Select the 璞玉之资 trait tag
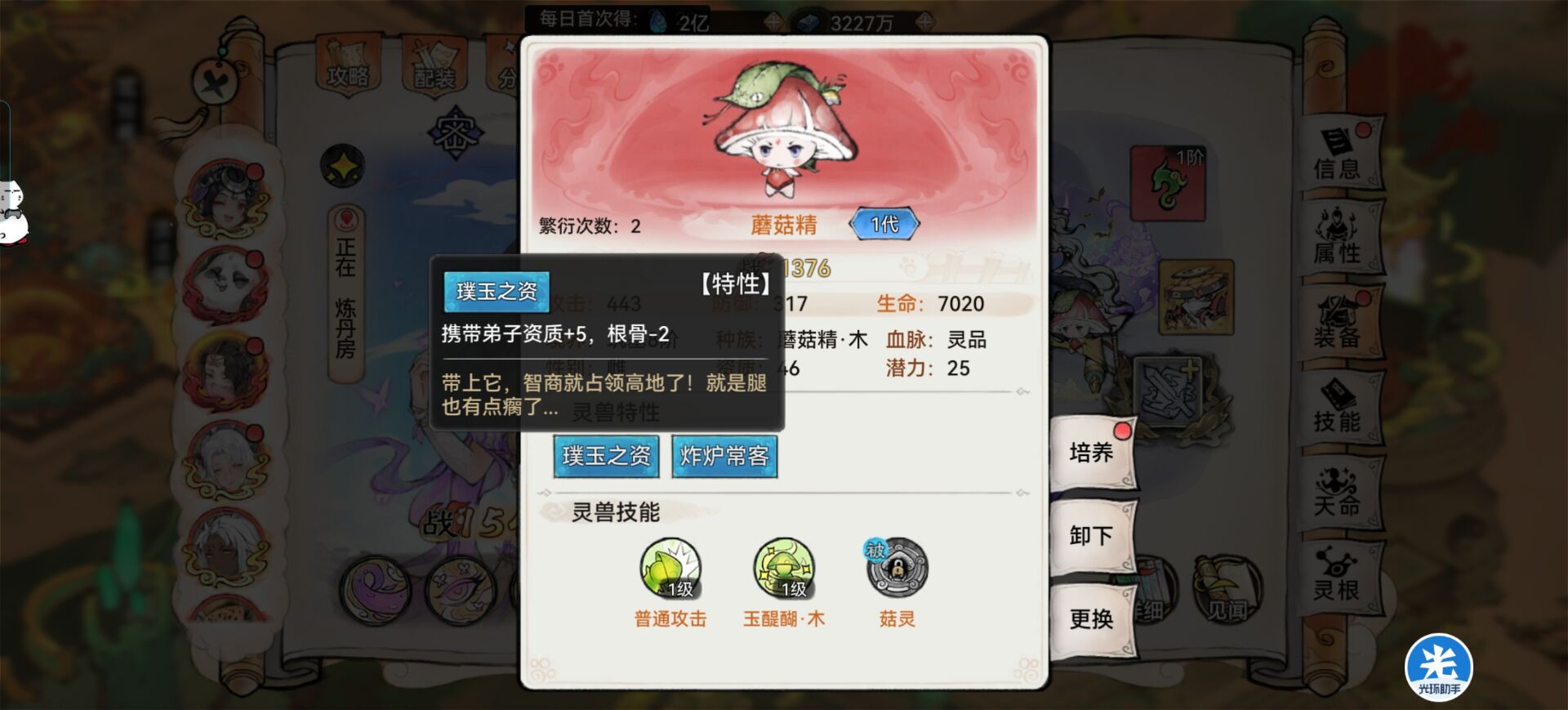This screenshot has height=710, width=1568. (x=606, y=456)
